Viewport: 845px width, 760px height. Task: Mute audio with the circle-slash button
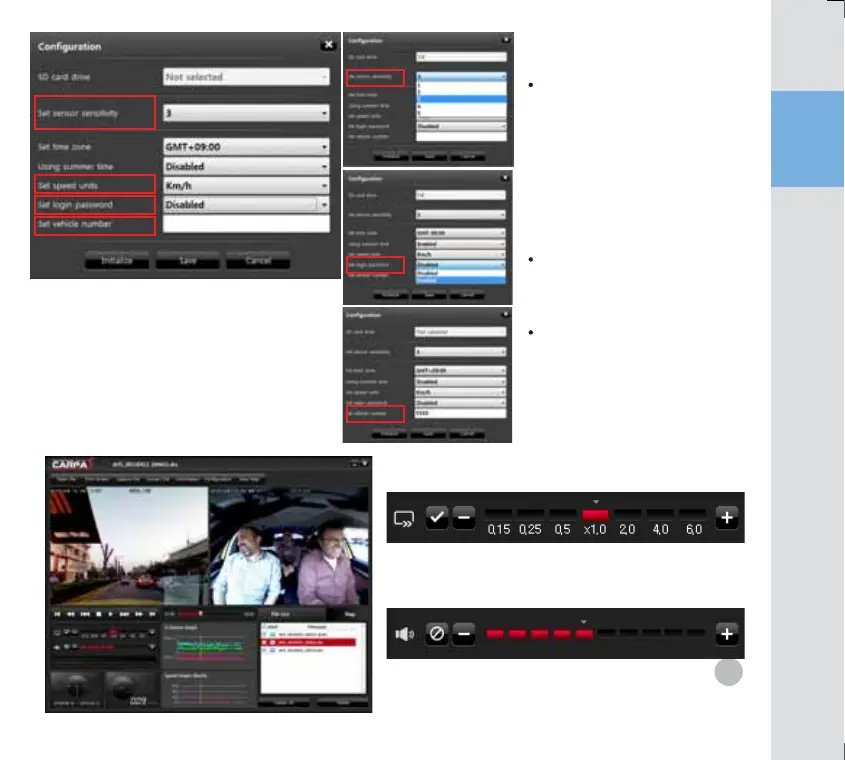(x=437, y=633)
